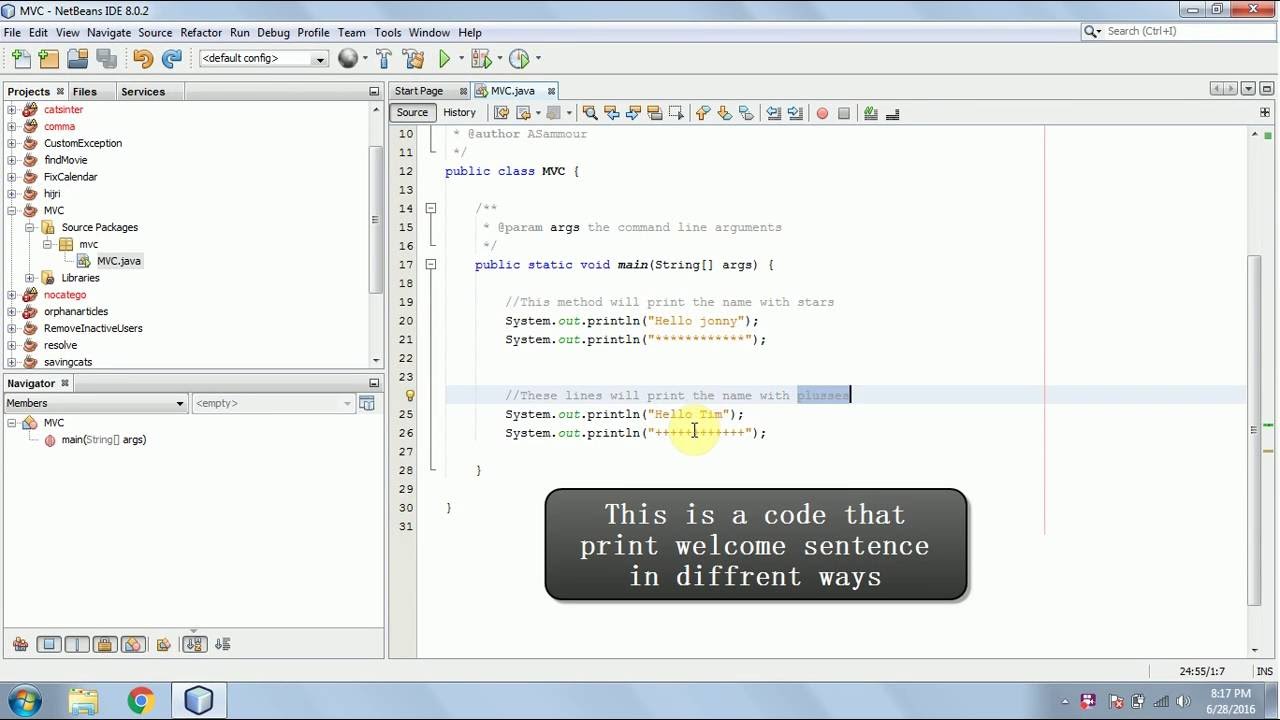Screen dimensions: 1280x720
Task: Open Profile Project dropdown arrow
Action: 537,59
